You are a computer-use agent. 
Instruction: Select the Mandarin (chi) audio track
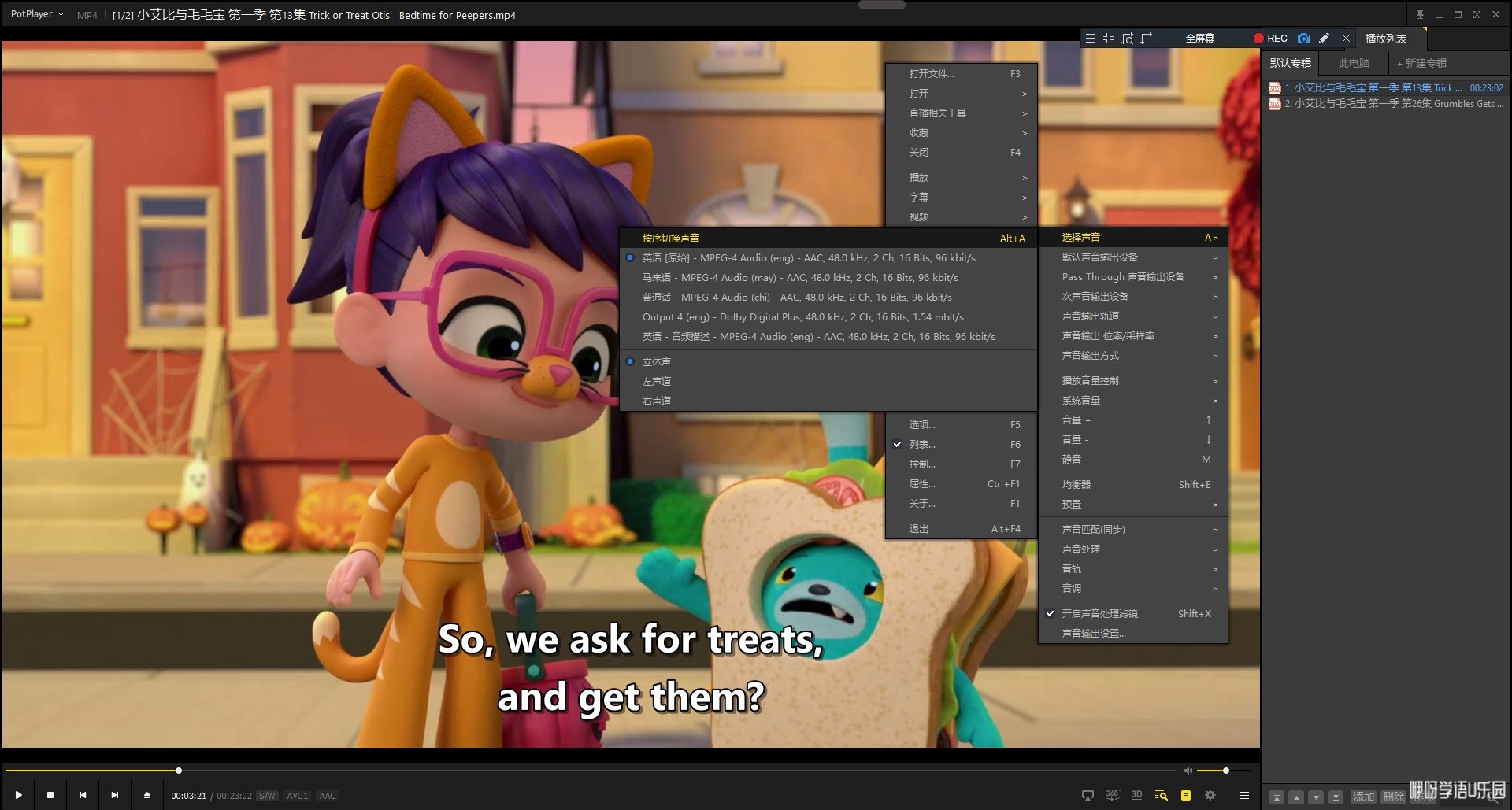(828, 297)
